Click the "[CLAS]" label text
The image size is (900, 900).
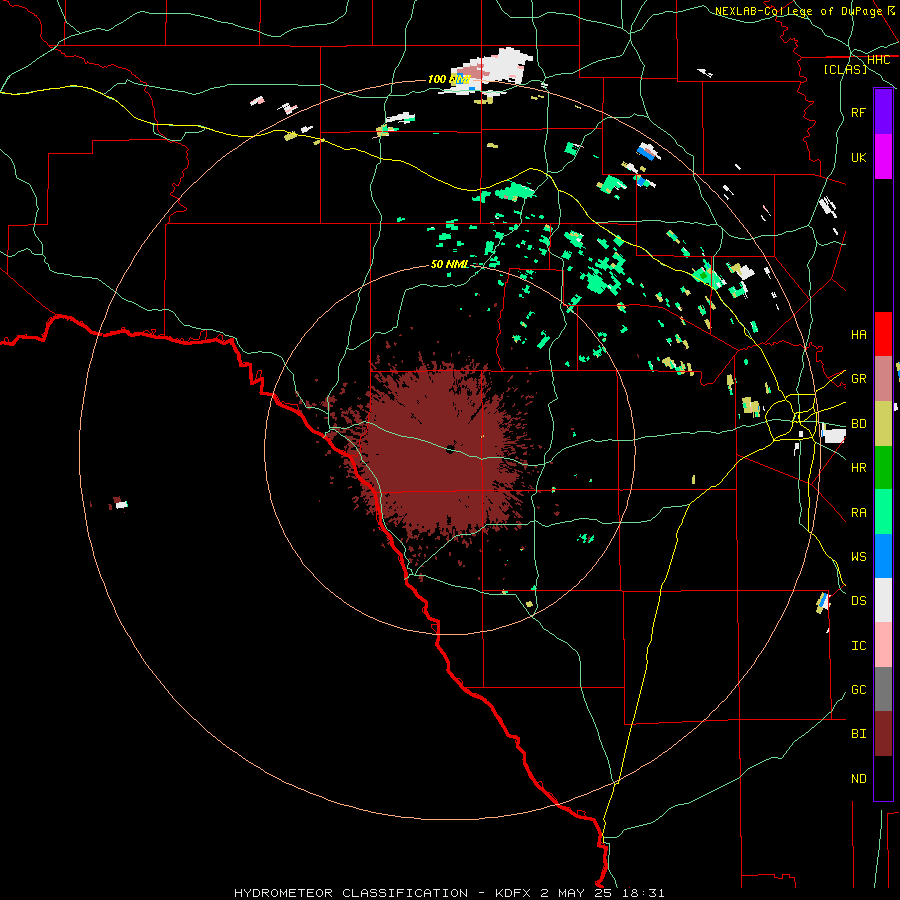845,69
